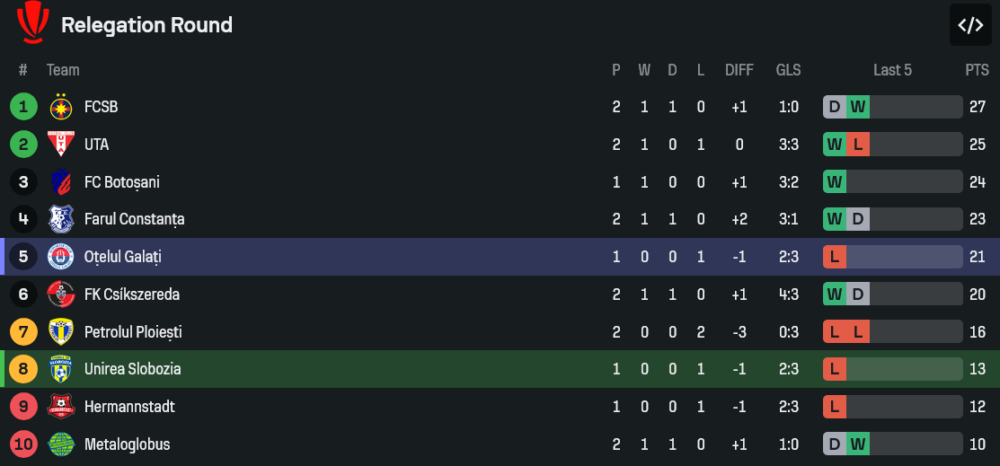
Task: Click the DIFF column header
Action: pyautogui.click(x=739, y=70)
